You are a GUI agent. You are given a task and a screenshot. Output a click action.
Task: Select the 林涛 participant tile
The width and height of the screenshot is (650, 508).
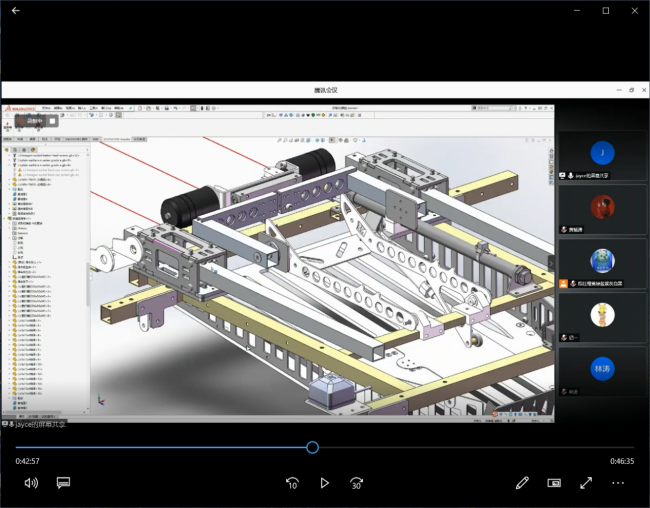click(x=602, y=372)
